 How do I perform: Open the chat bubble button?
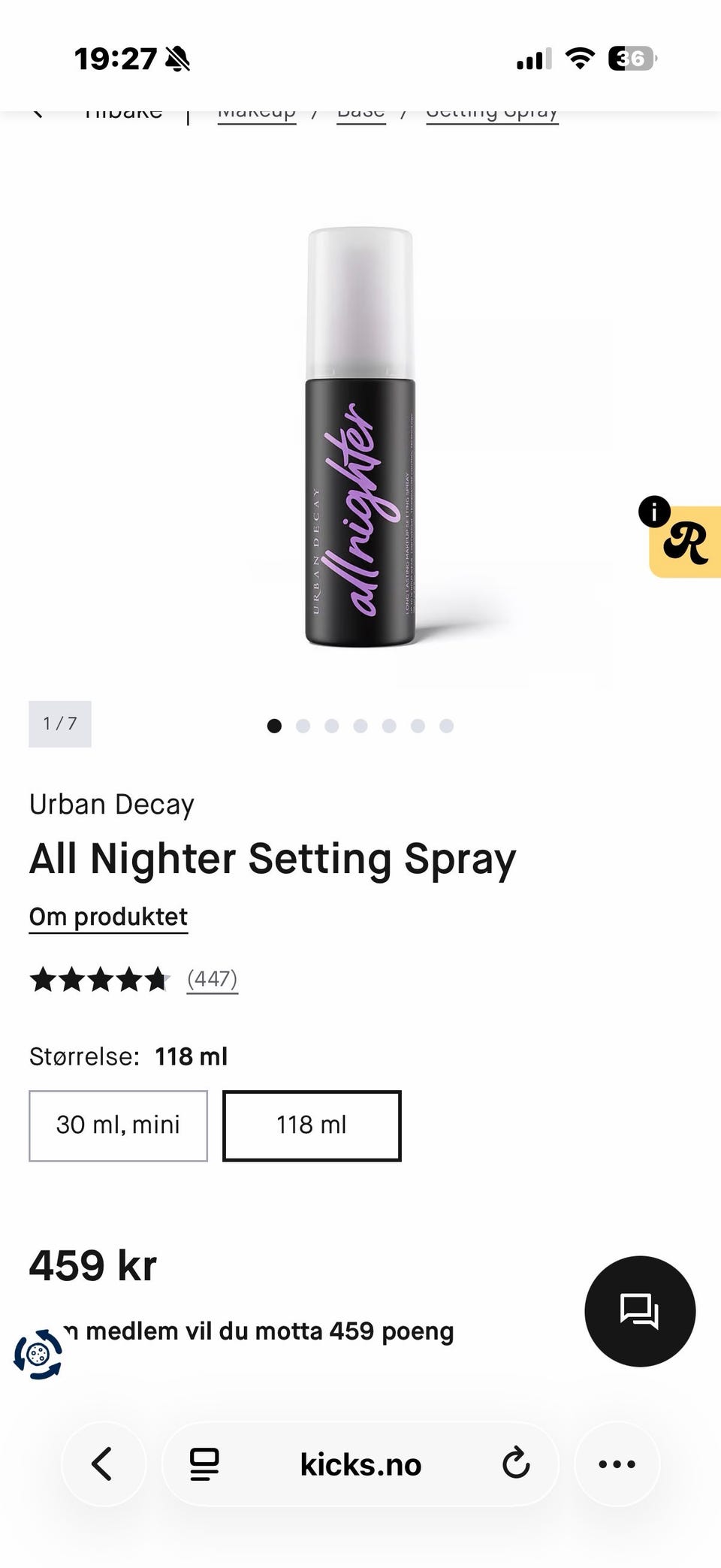point(640,1311)
